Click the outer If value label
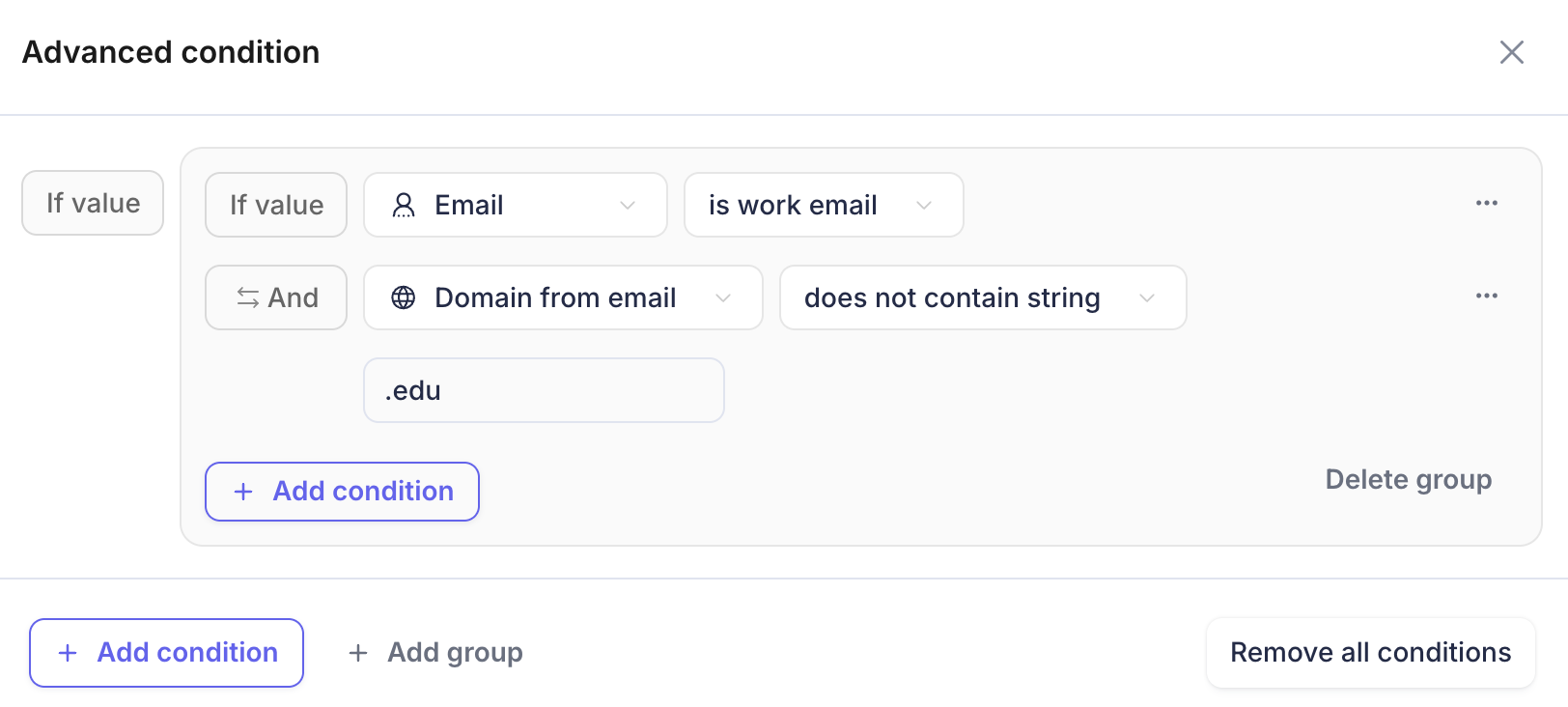1568x707 pixels. pos(93,203)
